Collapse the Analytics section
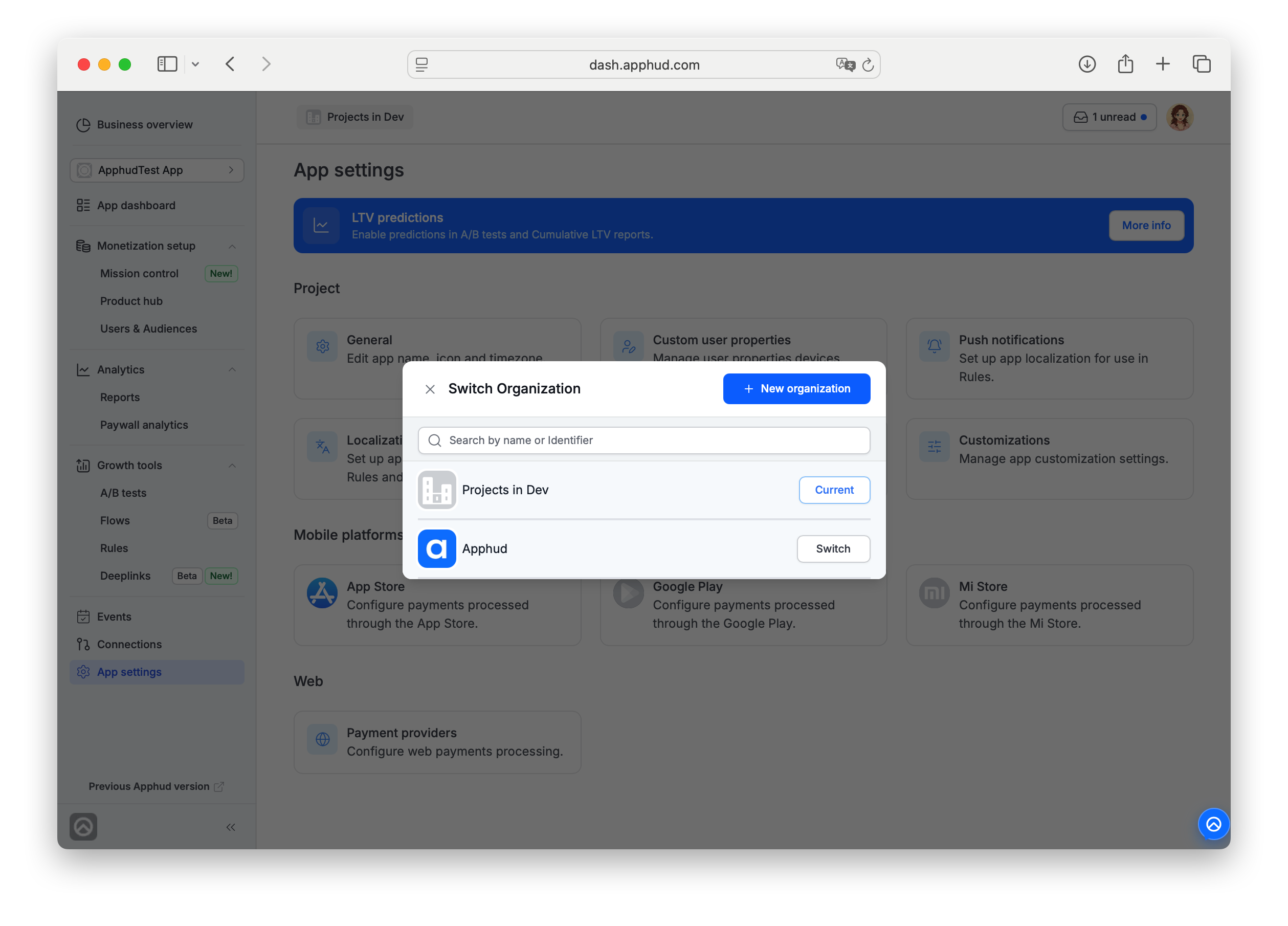This screenshot has width=1288, height=926. coord(232,370)
